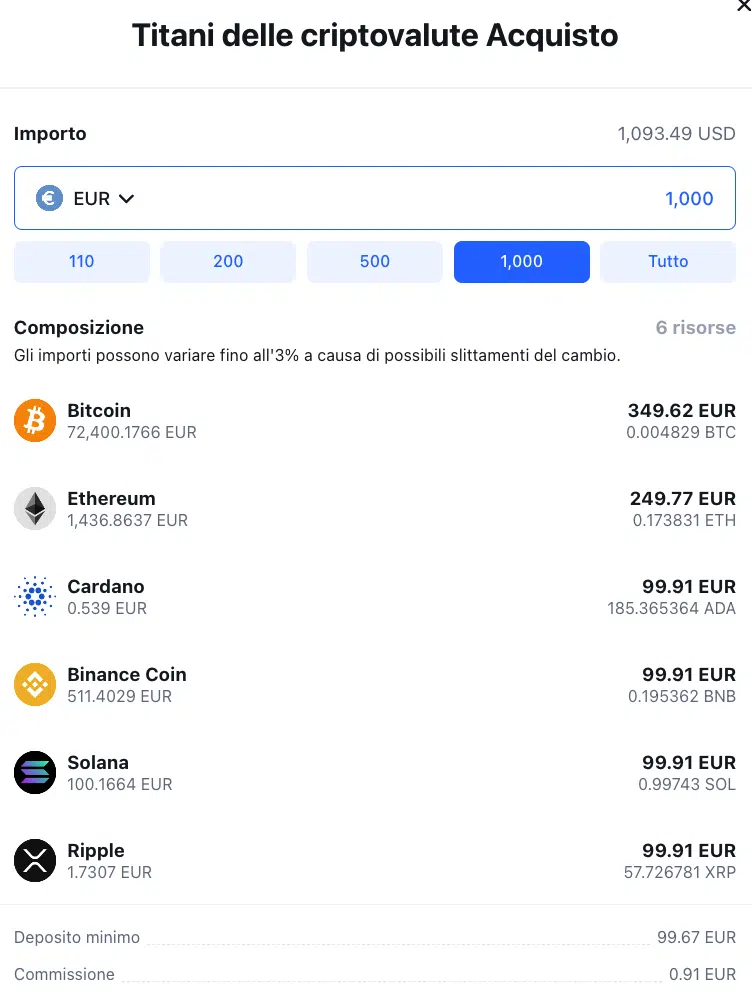Close the purchase dialog with X

pyautogui.click(x=743, y=6)
